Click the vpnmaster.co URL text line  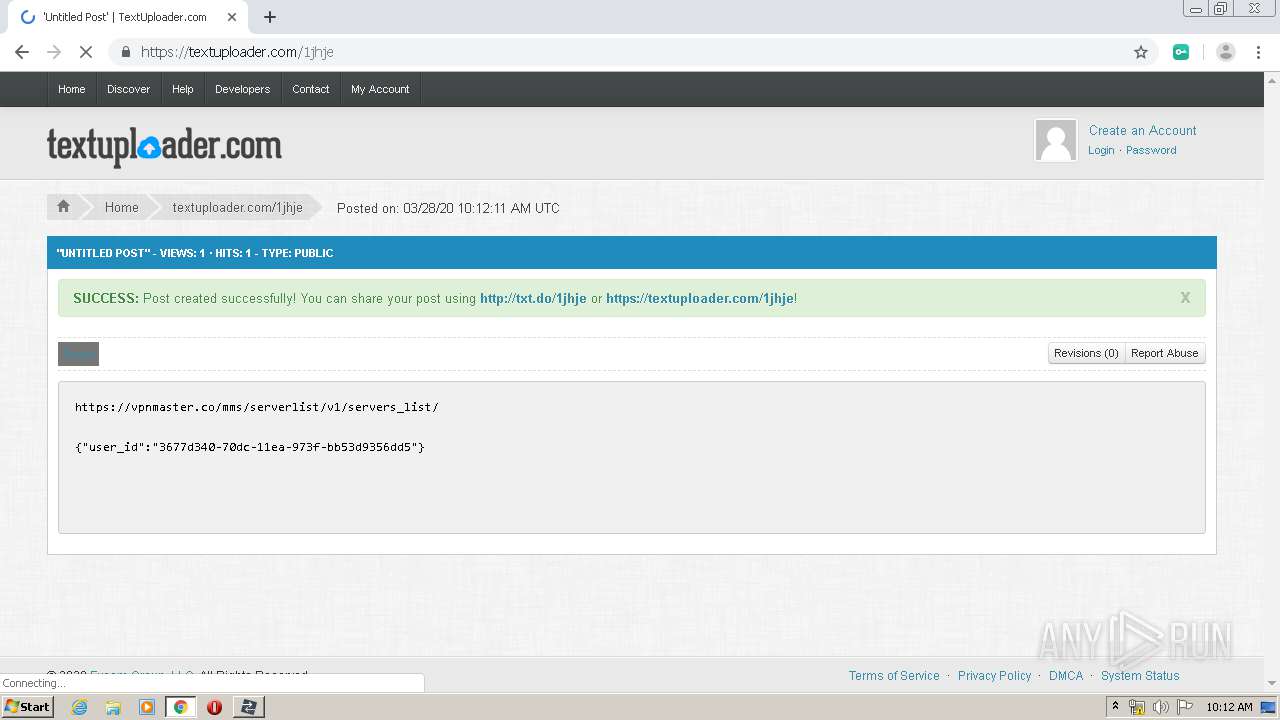tap(256, 407)
